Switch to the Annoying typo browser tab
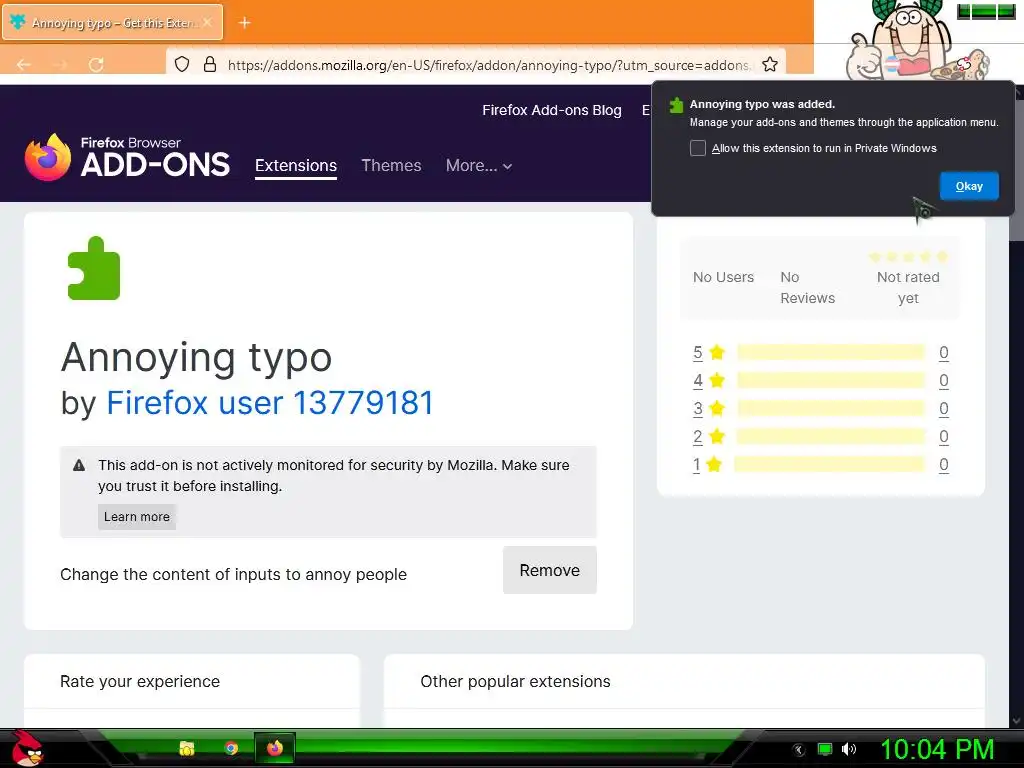 [x=112, y=22]
